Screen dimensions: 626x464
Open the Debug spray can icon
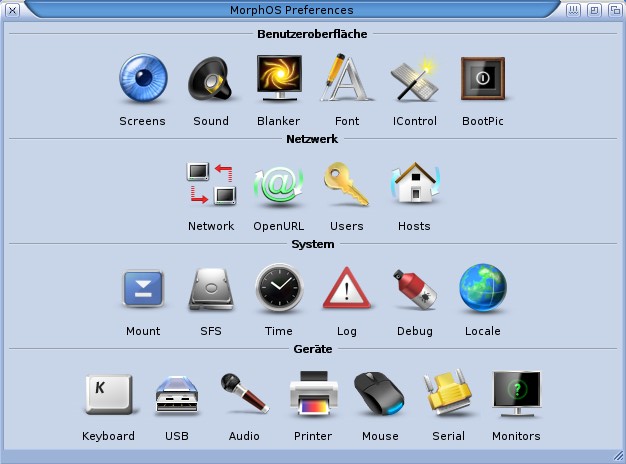(x=415, y=289)
